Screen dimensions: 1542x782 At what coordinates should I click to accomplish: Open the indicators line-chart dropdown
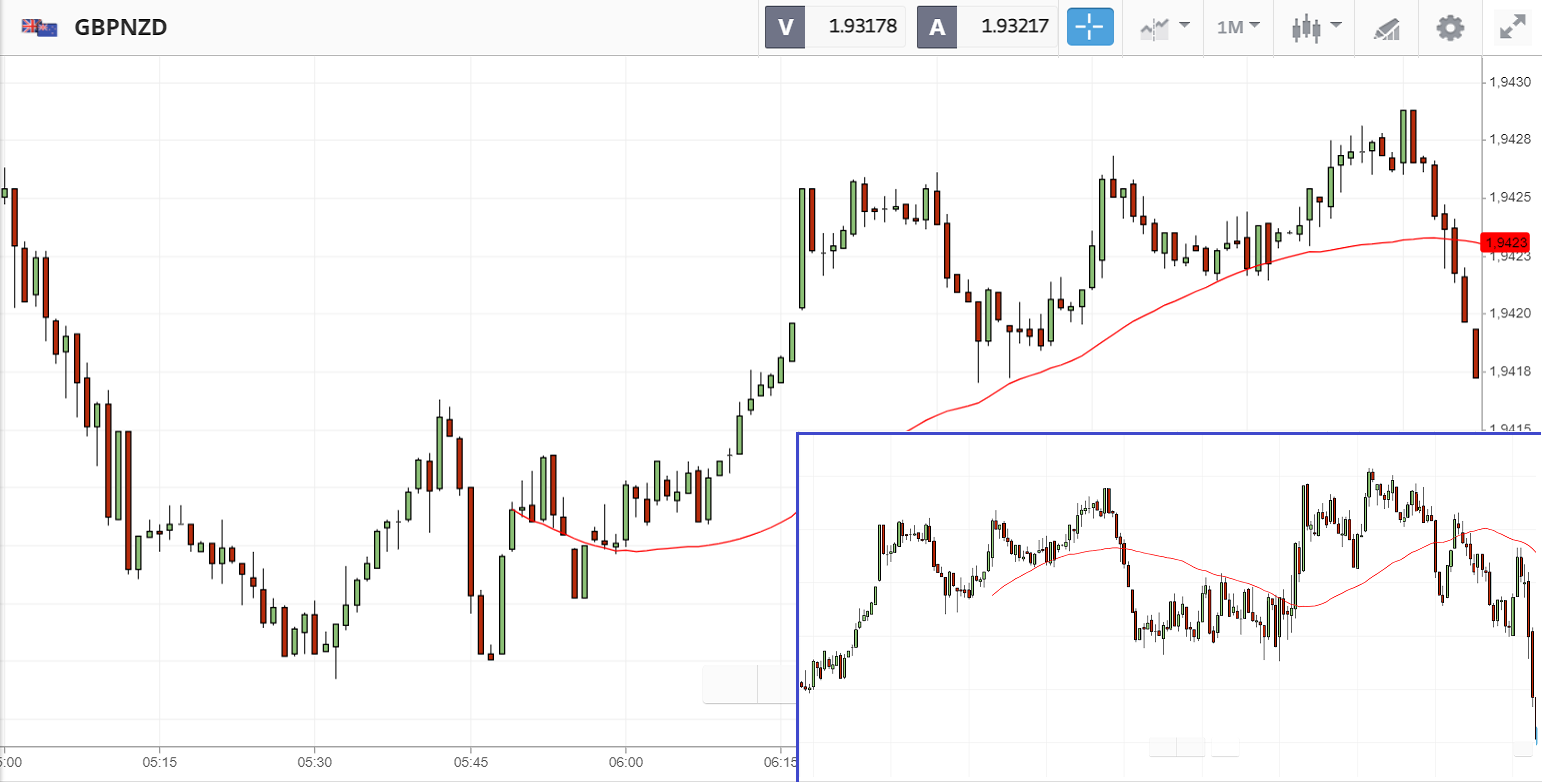[1165, 27]
